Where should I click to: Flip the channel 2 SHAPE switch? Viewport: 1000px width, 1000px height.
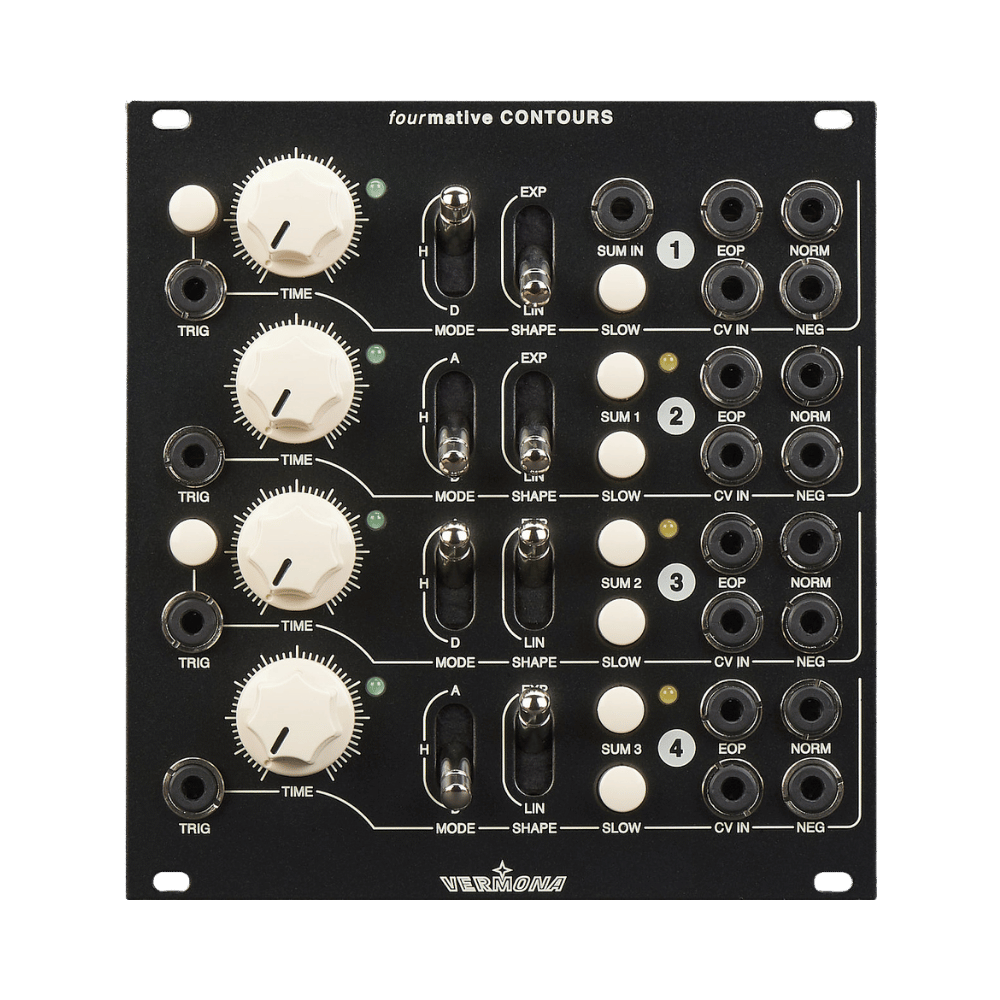pos(534,422)
